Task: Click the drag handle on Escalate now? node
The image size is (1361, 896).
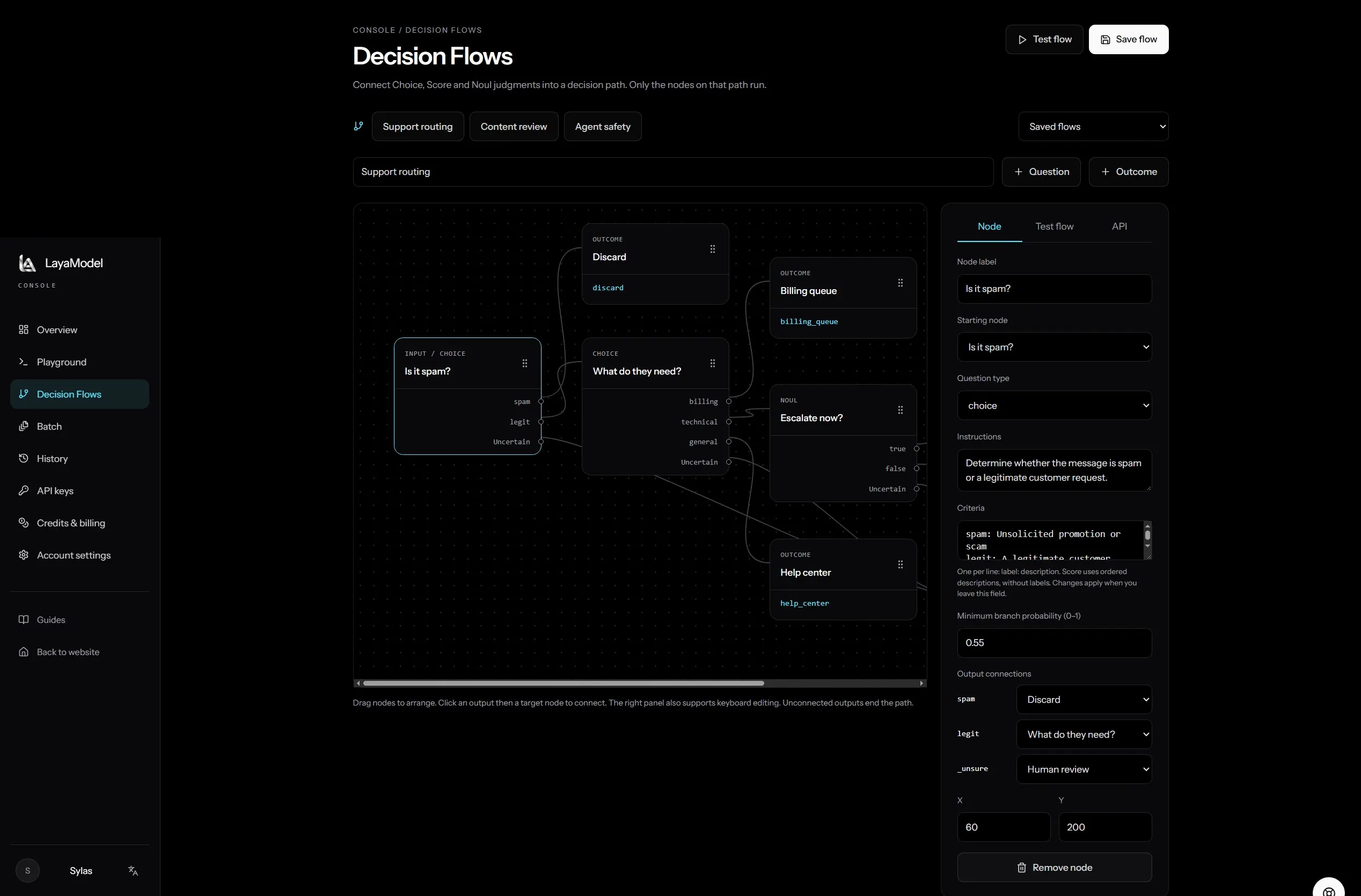Action: click(x=900, y=409)
